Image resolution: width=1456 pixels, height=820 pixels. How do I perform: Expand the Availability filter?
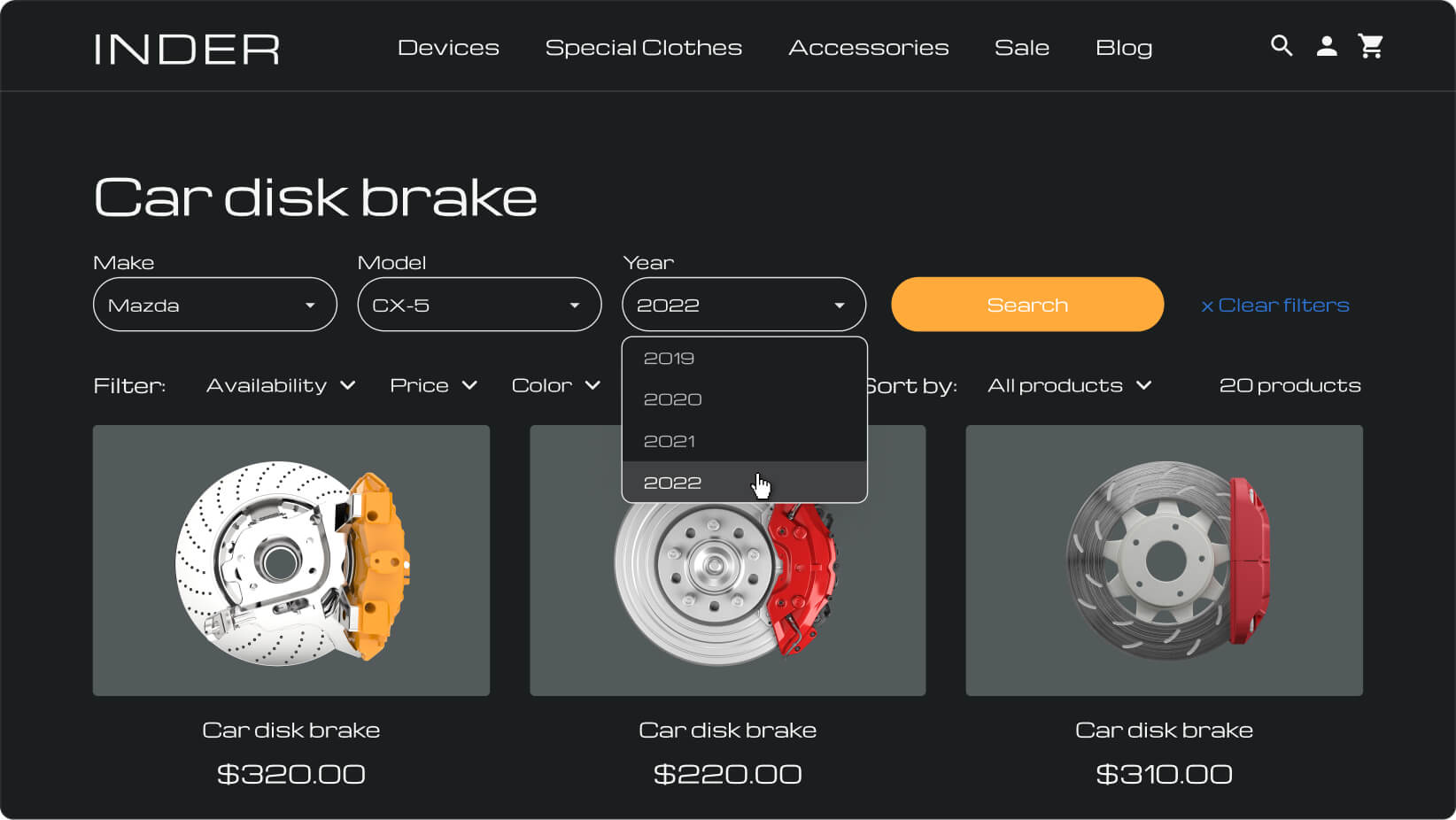click(281, 386)
